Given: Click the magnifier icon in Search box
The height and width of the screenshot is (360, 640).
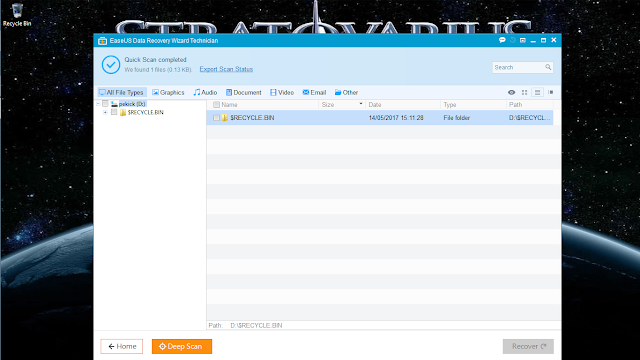Looking at the screenshot, I should click(x=548, y=67).
